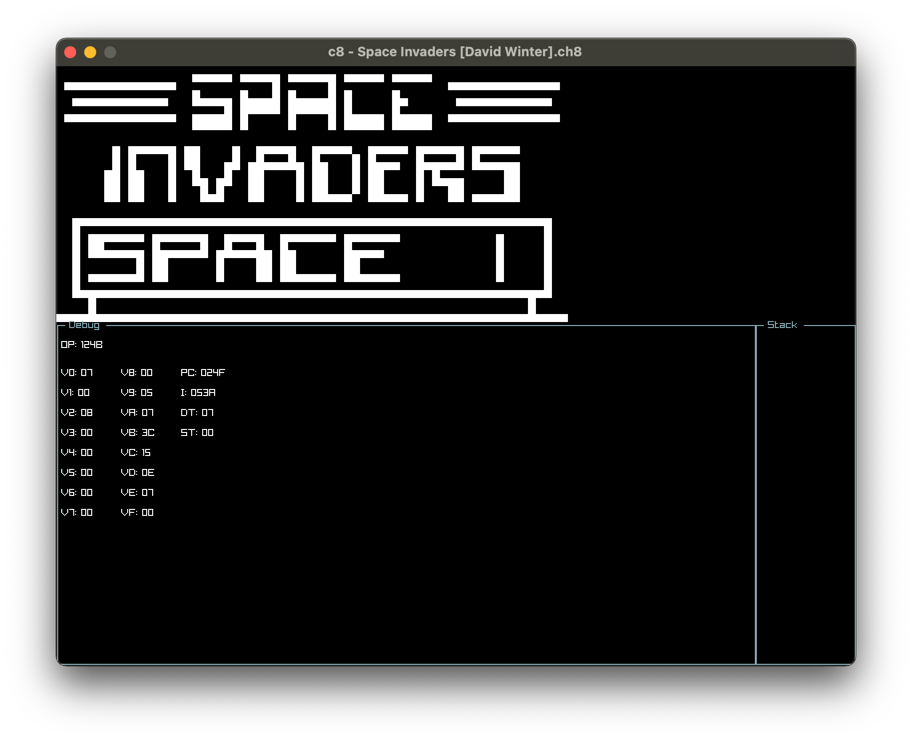Click register value 'VE: 07'
Viewport: 912px width, 740px height.
point(137,492)
